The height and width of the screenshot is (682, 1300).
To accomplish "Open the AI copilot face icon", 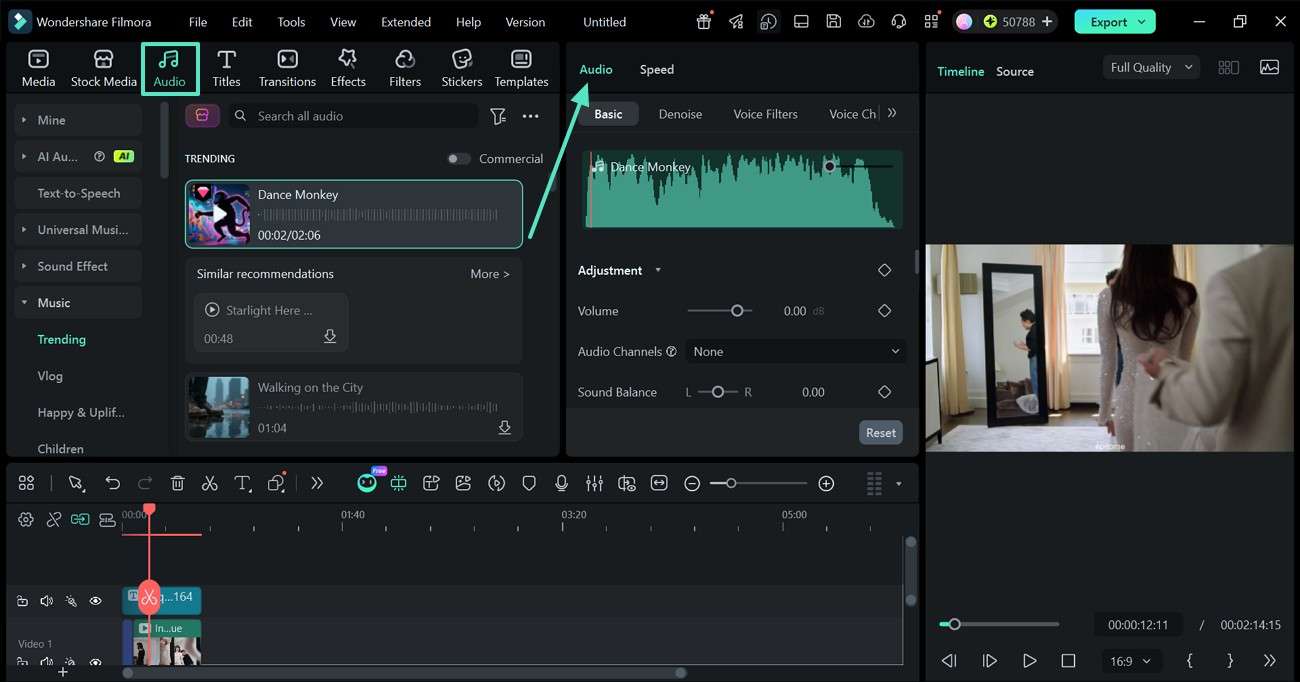I will click(367, 483).
